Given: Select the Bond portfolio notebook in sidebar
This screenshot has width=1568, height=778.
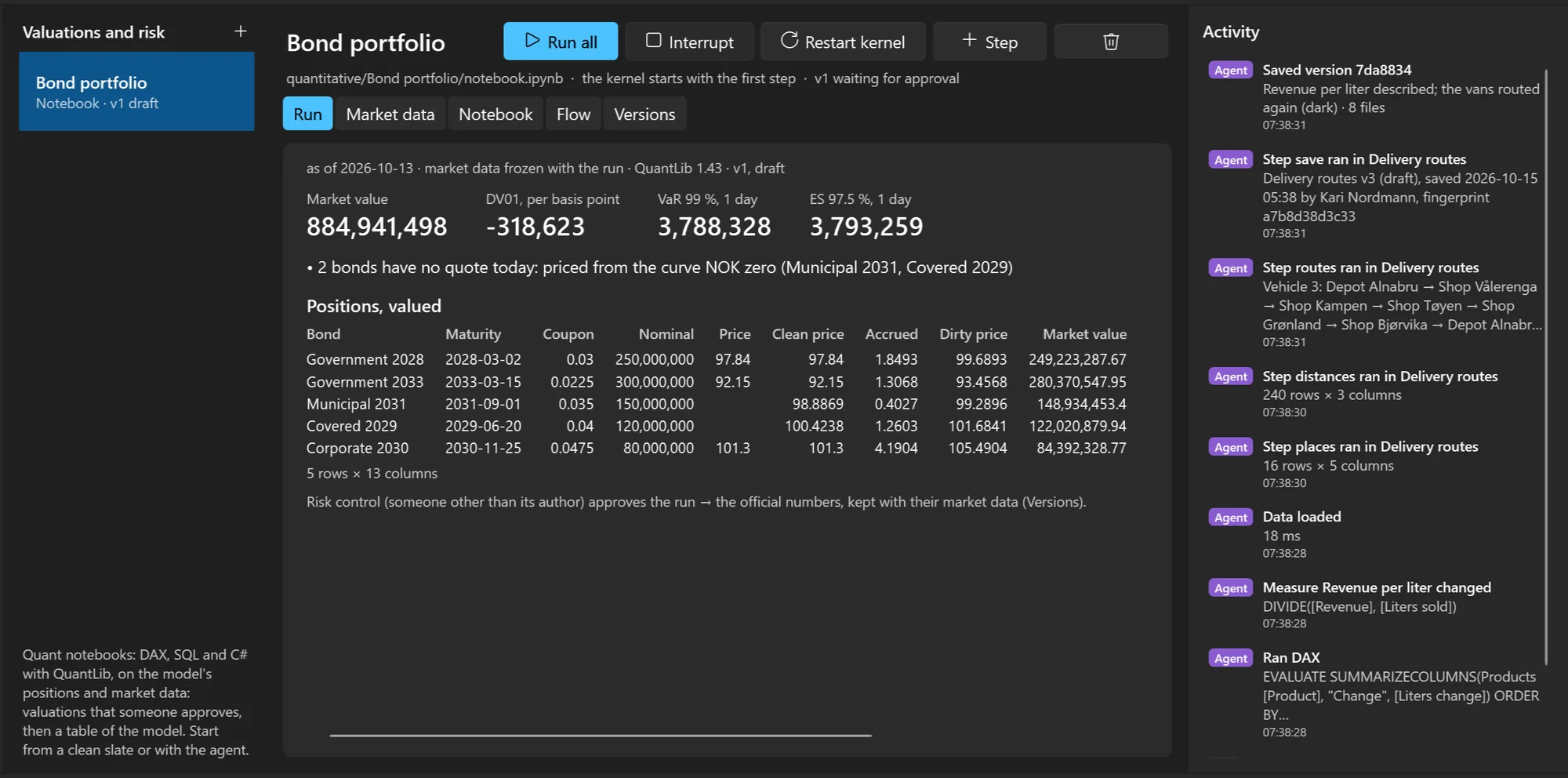Looking at the screenshot, I should pyautogui.click(x=136, y=92).
